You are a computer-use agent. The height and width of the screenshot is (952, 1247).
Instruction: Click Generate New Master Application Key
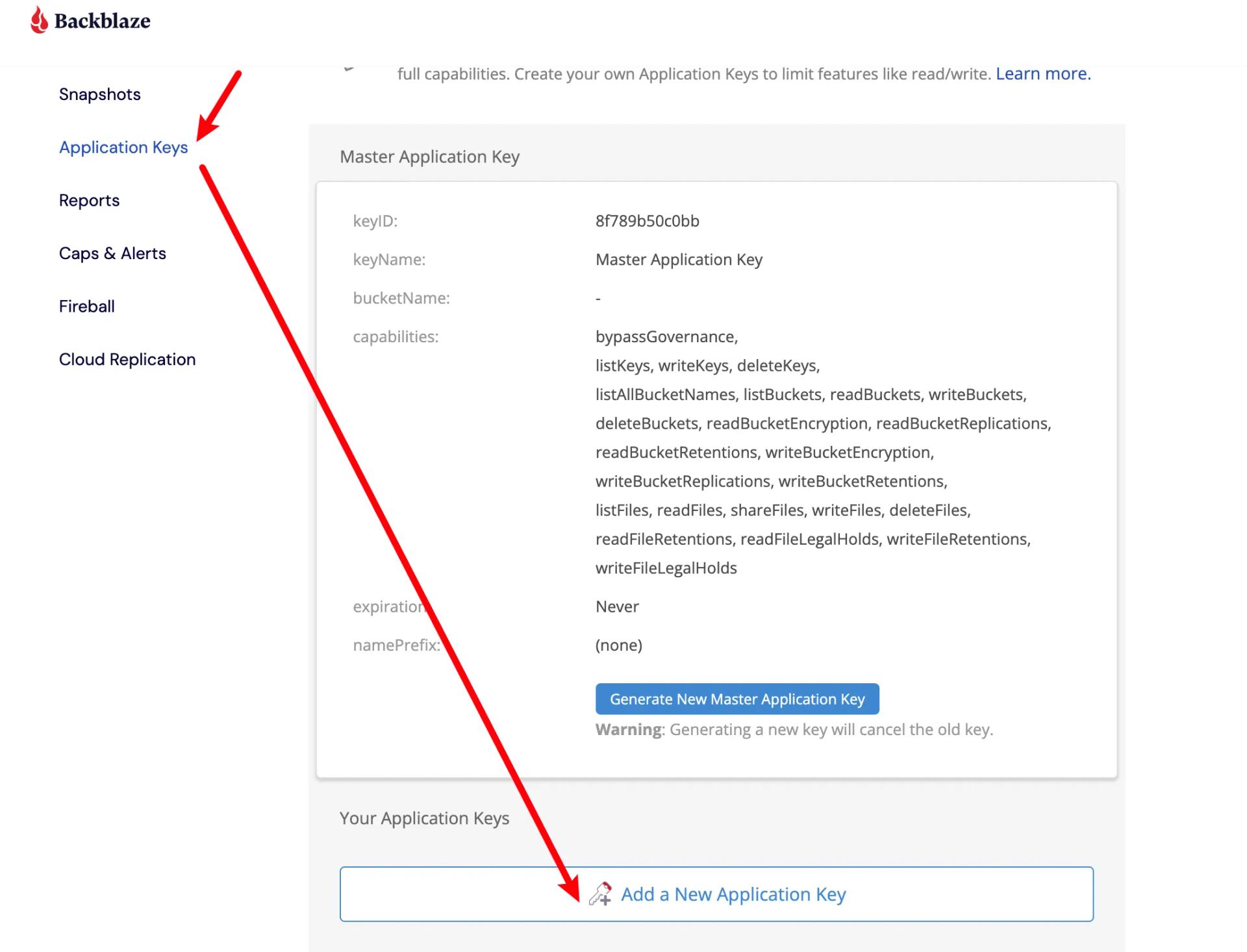(737, 699)
